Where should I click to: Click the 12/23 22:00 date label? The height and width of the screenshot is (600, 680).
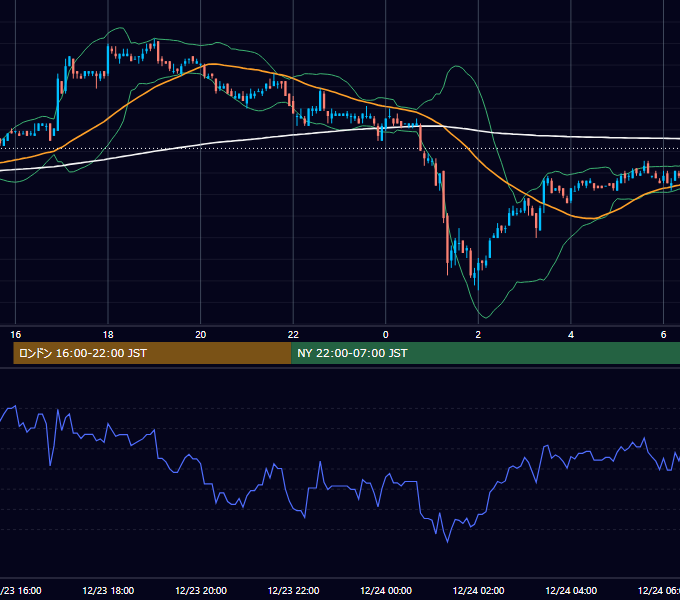pos(293,590)
